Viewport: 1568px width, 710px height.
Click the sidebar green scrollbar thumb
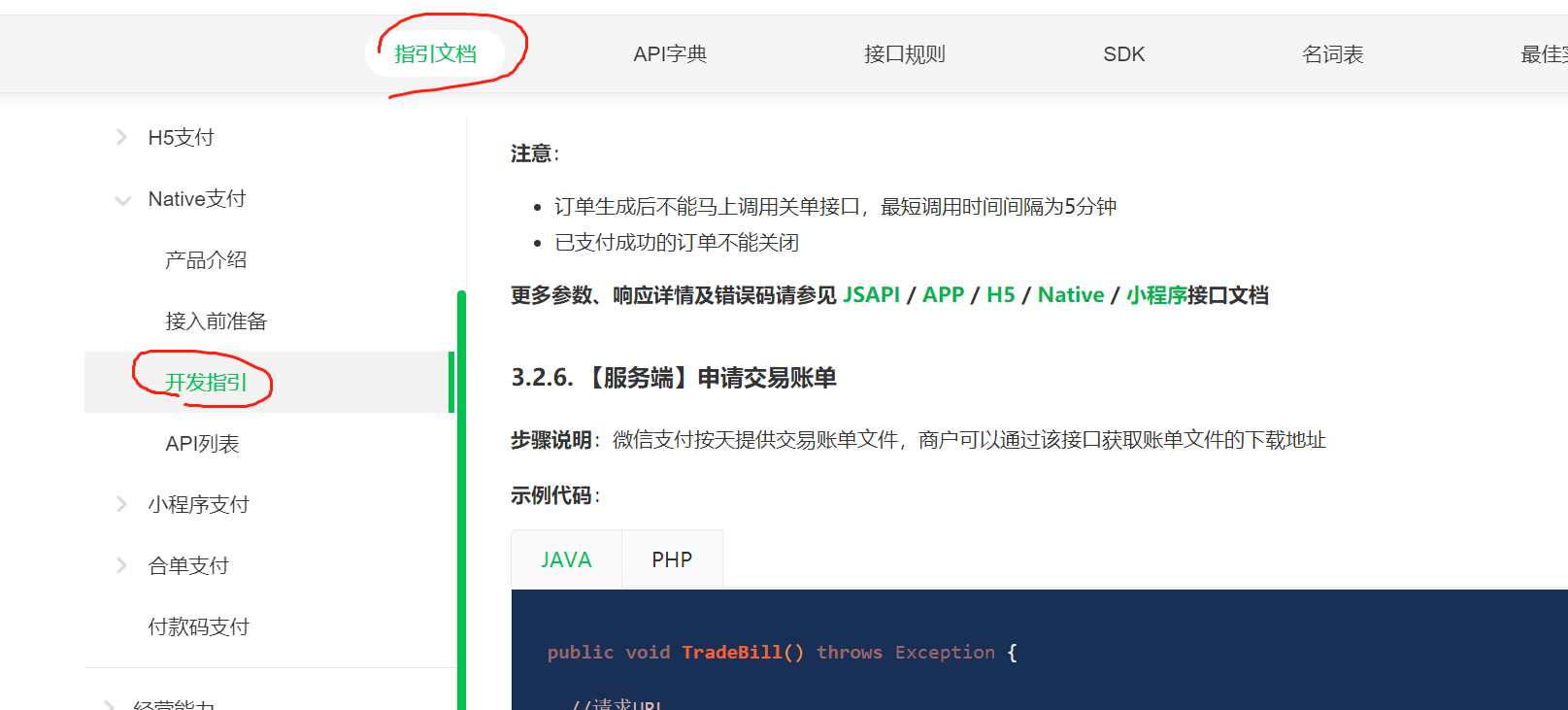click(461, 500)
